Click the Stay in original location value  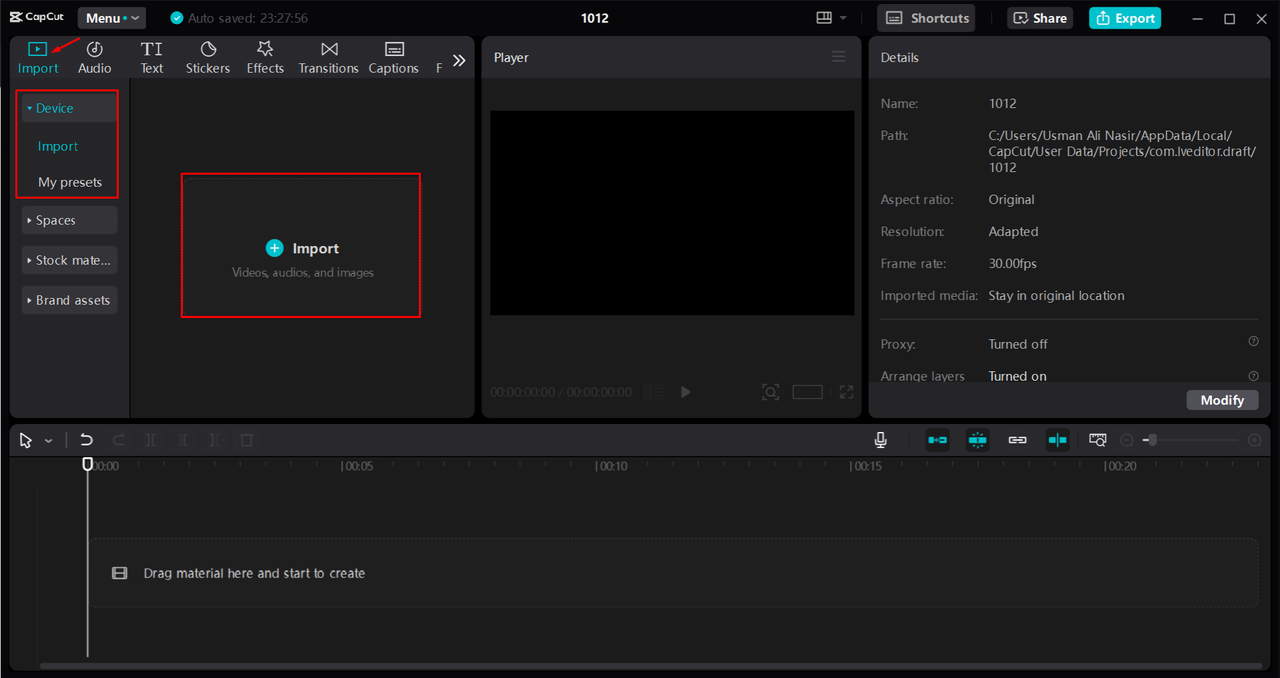coord(1056,296)
